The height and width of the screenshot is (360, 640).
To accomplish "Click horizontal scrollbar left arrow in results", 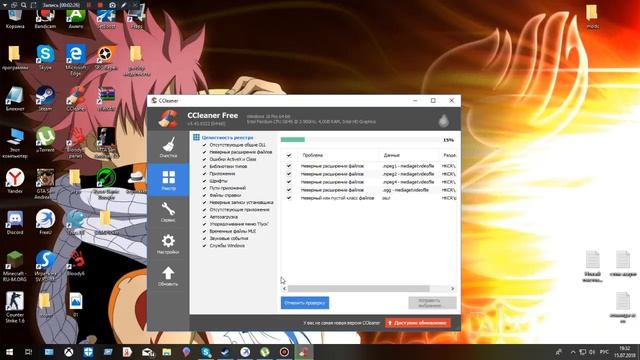I will (x=284, y=289).
